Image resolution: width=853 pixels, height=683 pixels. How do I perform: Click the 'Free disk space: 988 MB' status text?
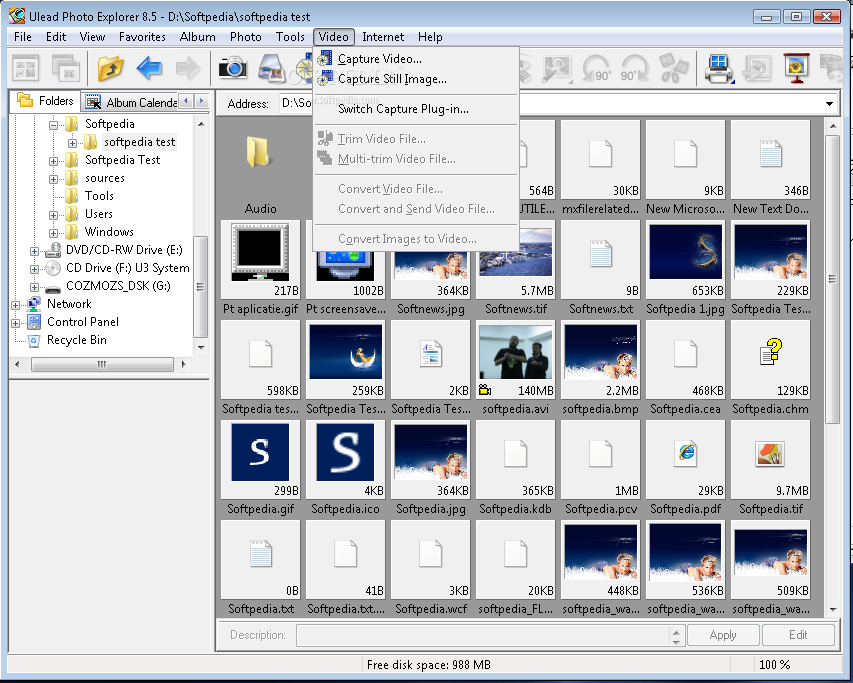pyautogui.click(x=429, y=665)
